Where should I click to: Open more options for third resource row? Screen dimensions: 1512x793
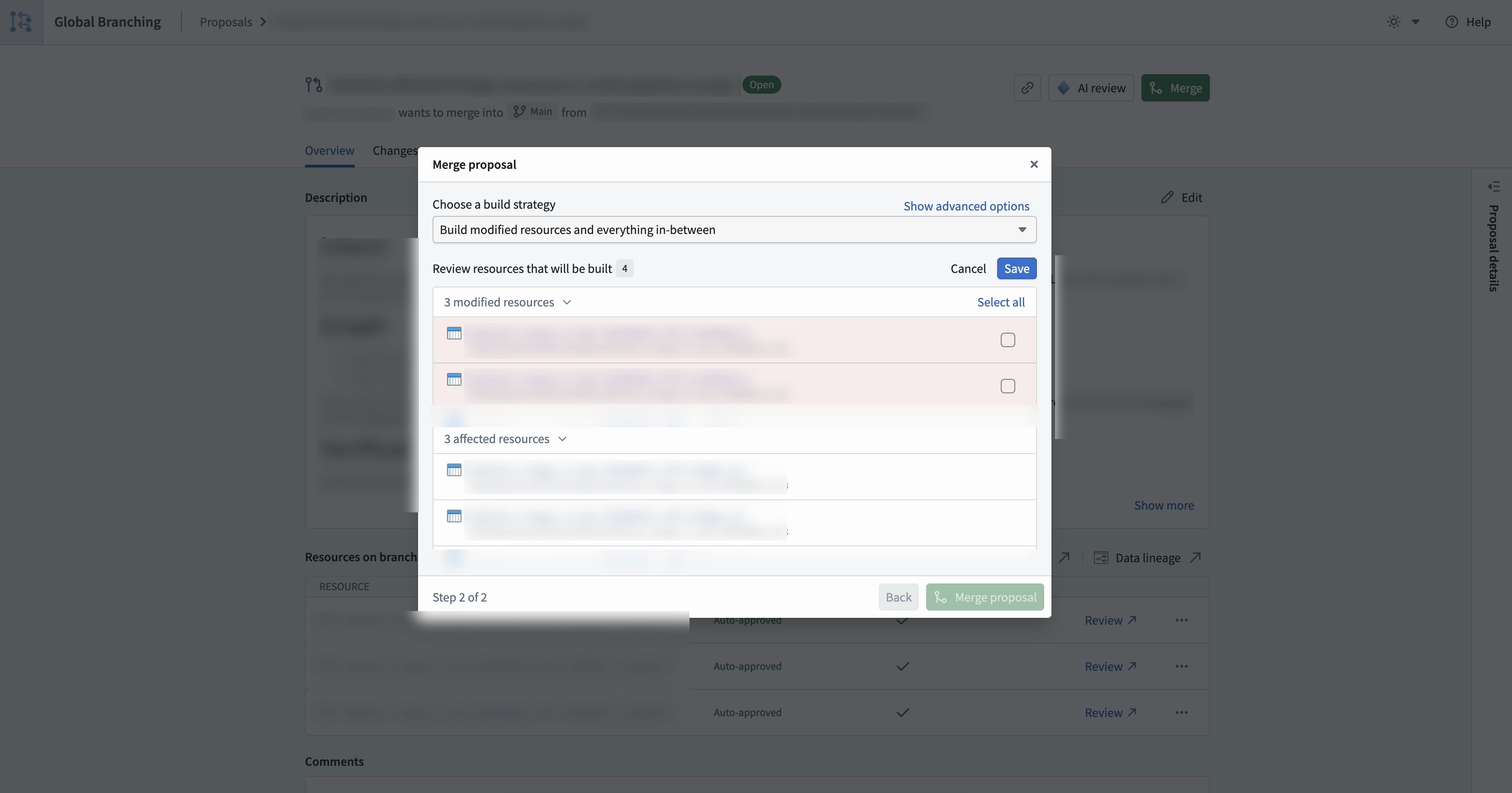click(1182, 712)
